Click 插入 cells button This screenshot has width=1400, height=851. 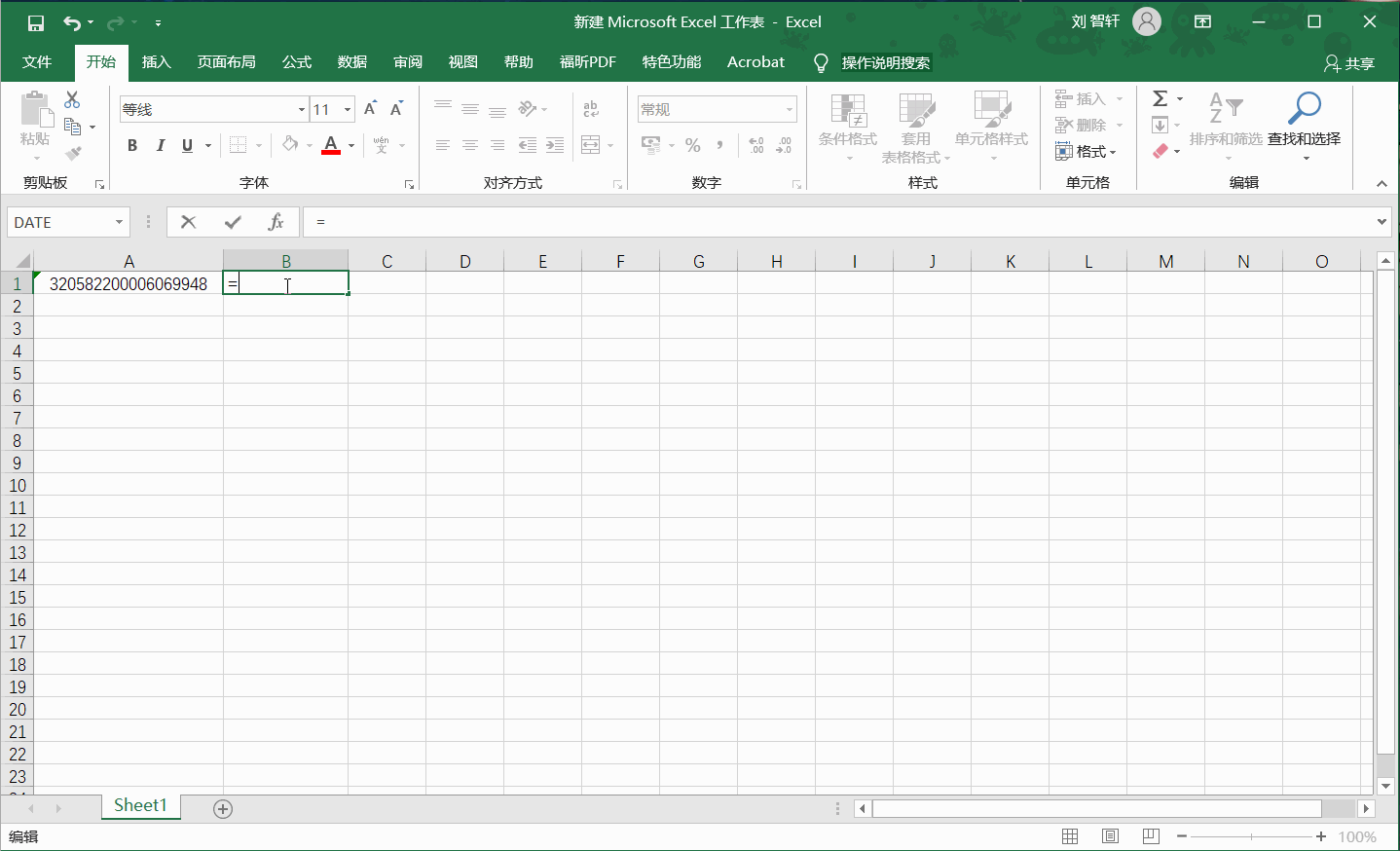tap(1089, 98)
